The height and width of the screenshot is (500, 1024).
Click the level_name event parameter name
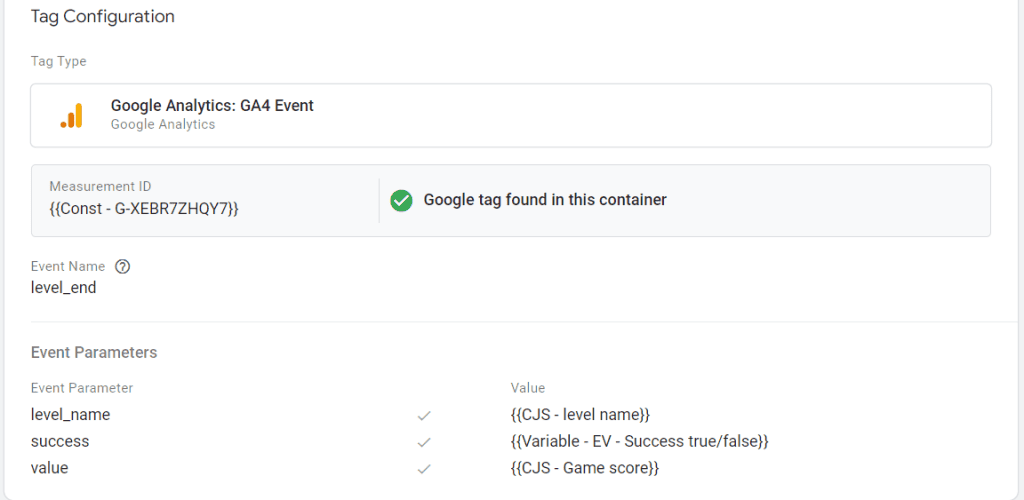coord(71,414)
